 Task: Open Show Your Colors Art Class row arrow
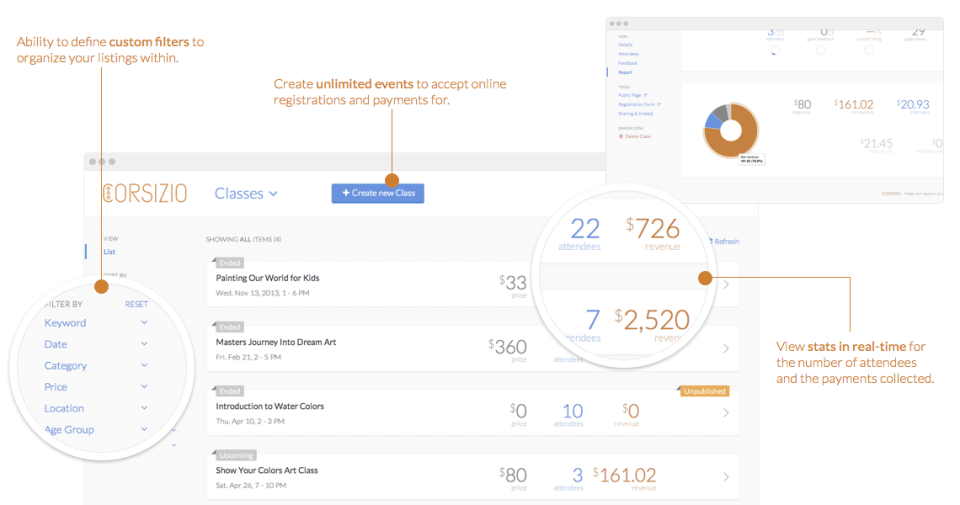(726, 477)
